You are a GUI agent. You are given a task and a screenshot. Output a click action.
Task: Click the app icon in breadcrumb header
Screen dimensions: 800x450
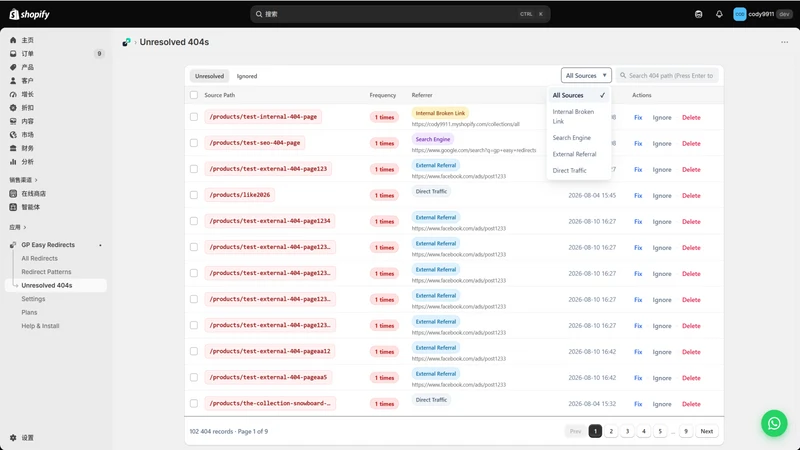pos(126,42)
